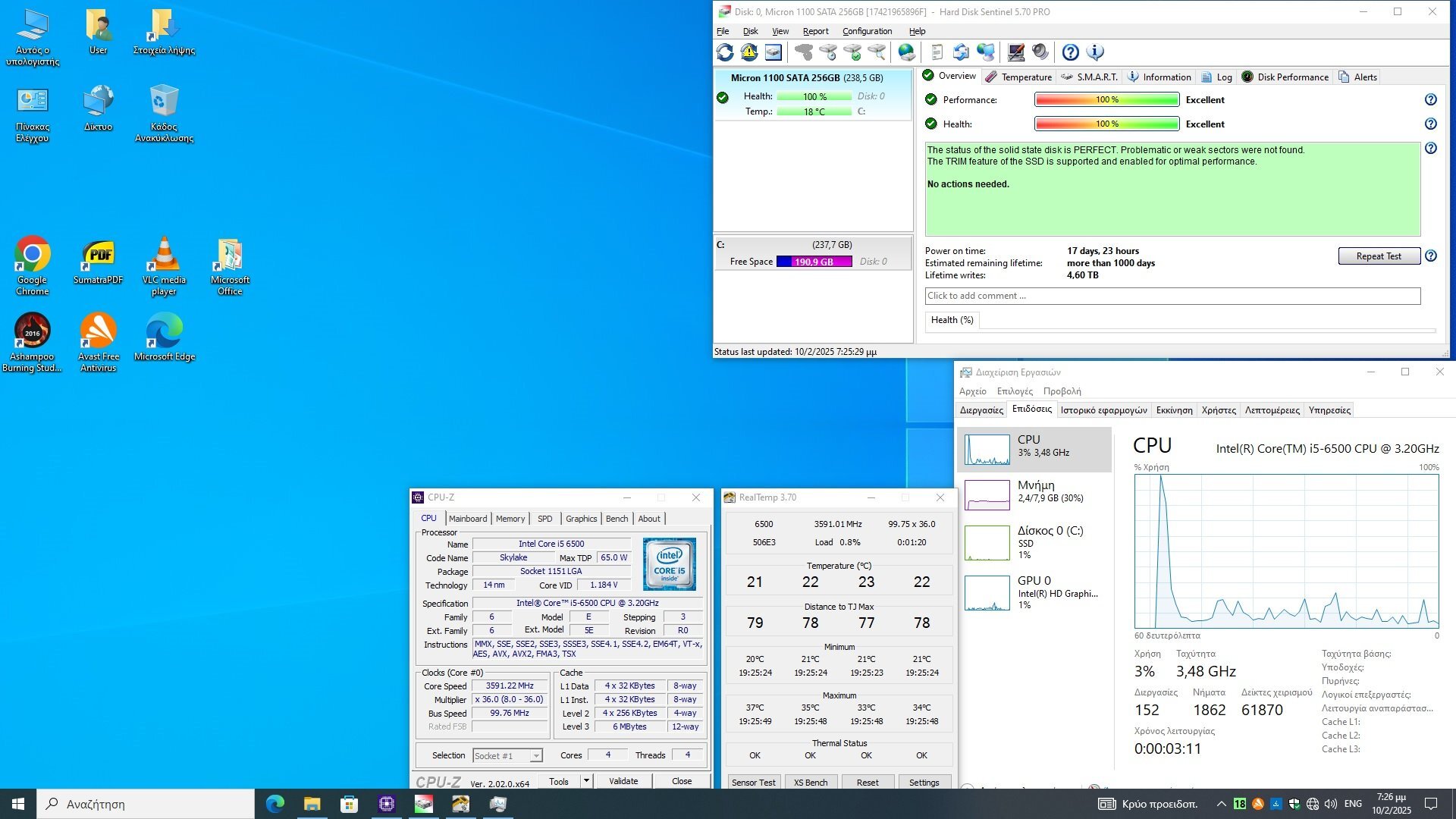The image size is (1456, 819).
Task: Select Avast Free Antivirus desktop icon
Action: [99, 342]
